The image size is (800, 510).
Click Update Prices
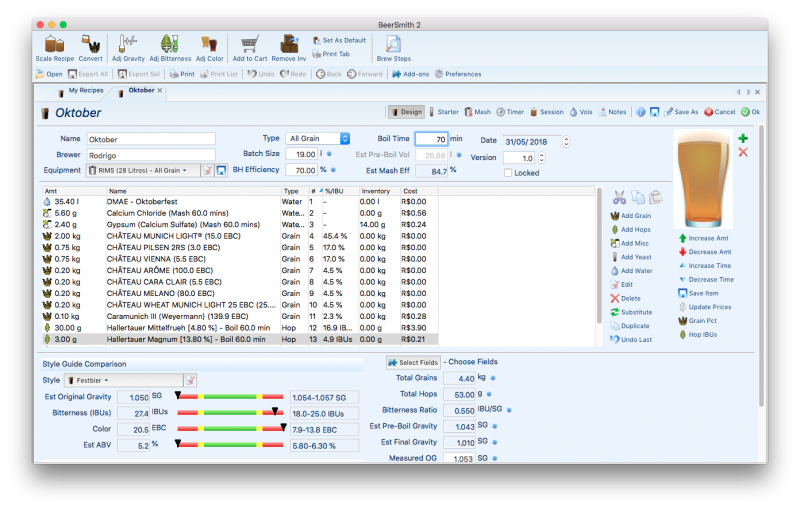[x=705, y=307]
